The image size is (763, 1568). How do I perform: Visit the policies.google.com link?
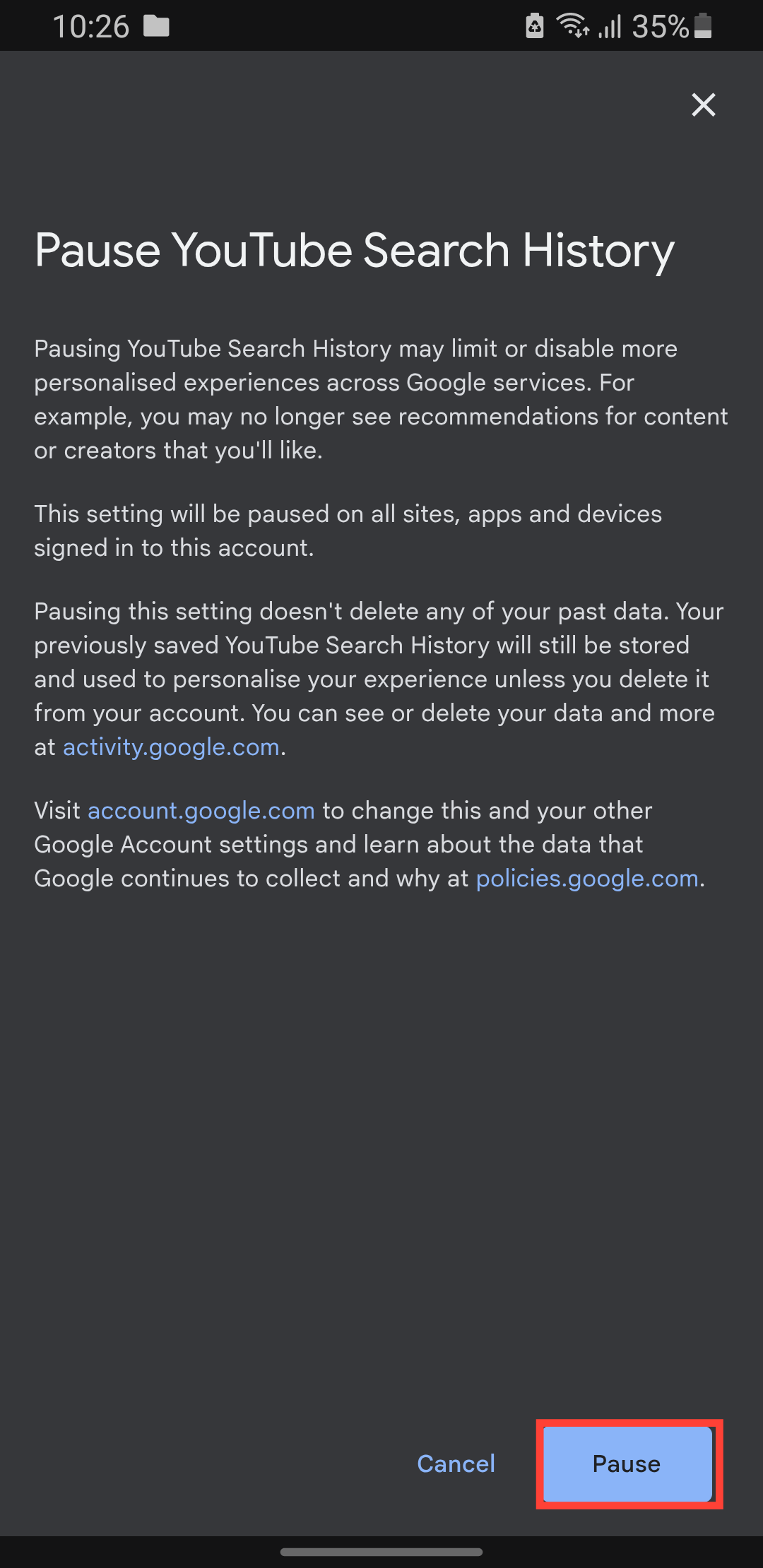pyautogui.click(x=587, y=879)
